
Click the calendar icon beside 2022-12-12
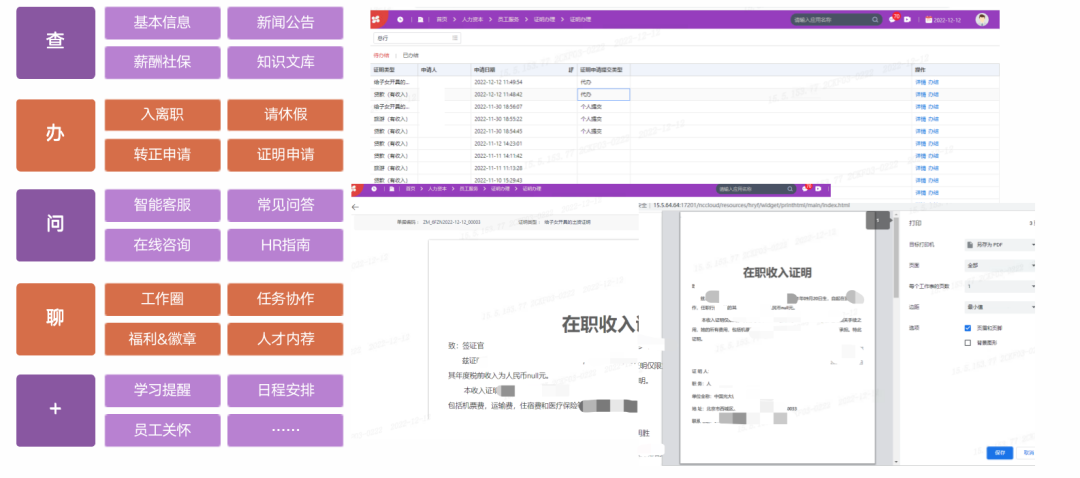[x=929, y=19]
